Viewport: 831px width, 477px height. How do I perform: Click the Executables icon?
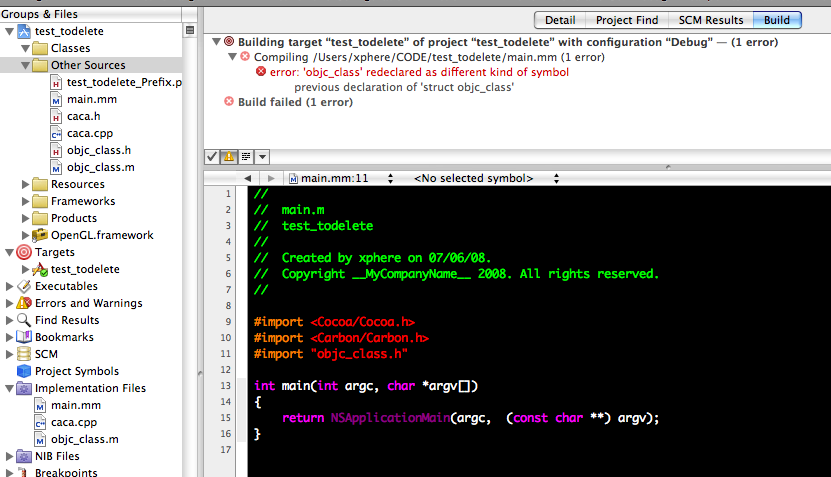coord(24,286)
